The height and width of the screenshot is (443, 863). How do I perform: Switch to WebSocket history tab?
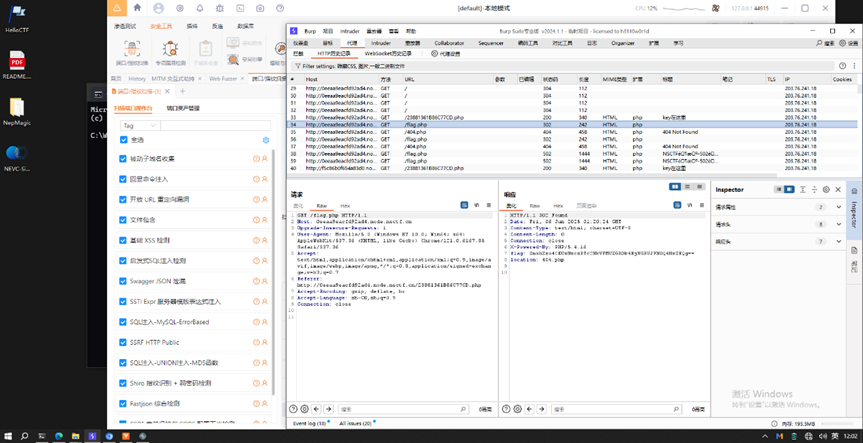click(388, 53)
